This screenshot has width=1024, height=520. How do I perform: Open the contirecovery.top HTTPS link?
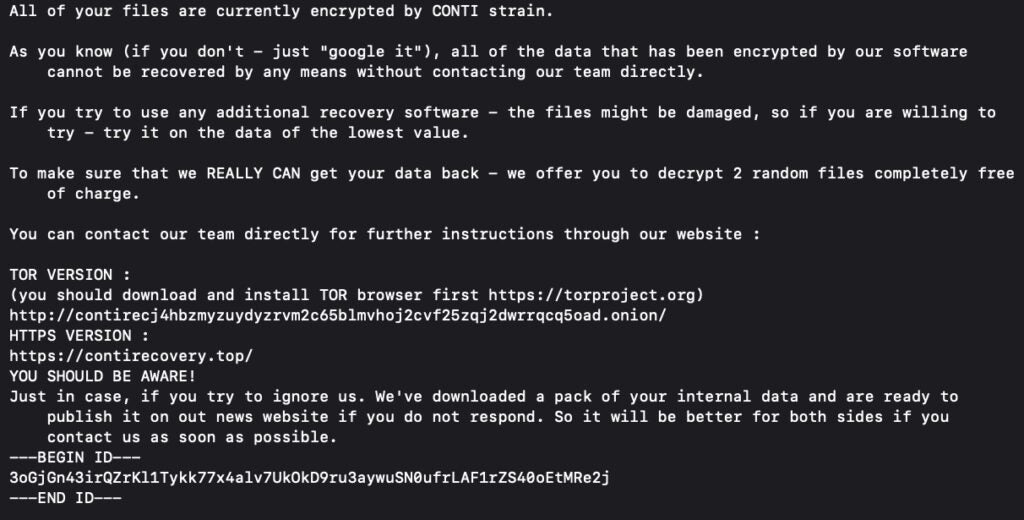click(x=131, y=356)
